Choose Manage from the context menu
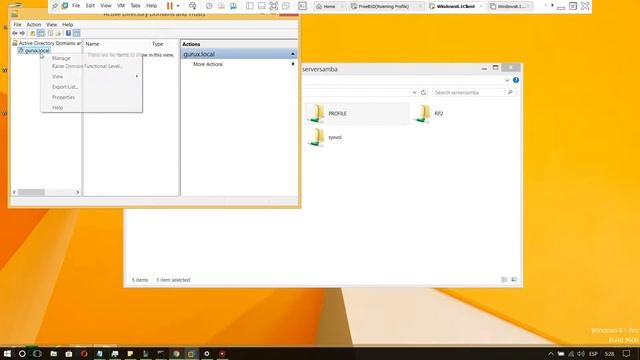Image resolution: width=640 pixels, height=360 pixels. click(61, 58)
